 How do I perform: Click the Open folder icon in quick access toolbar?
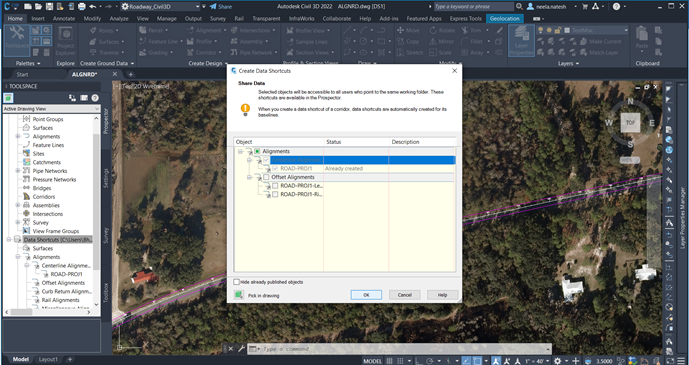tap(39, 7)
